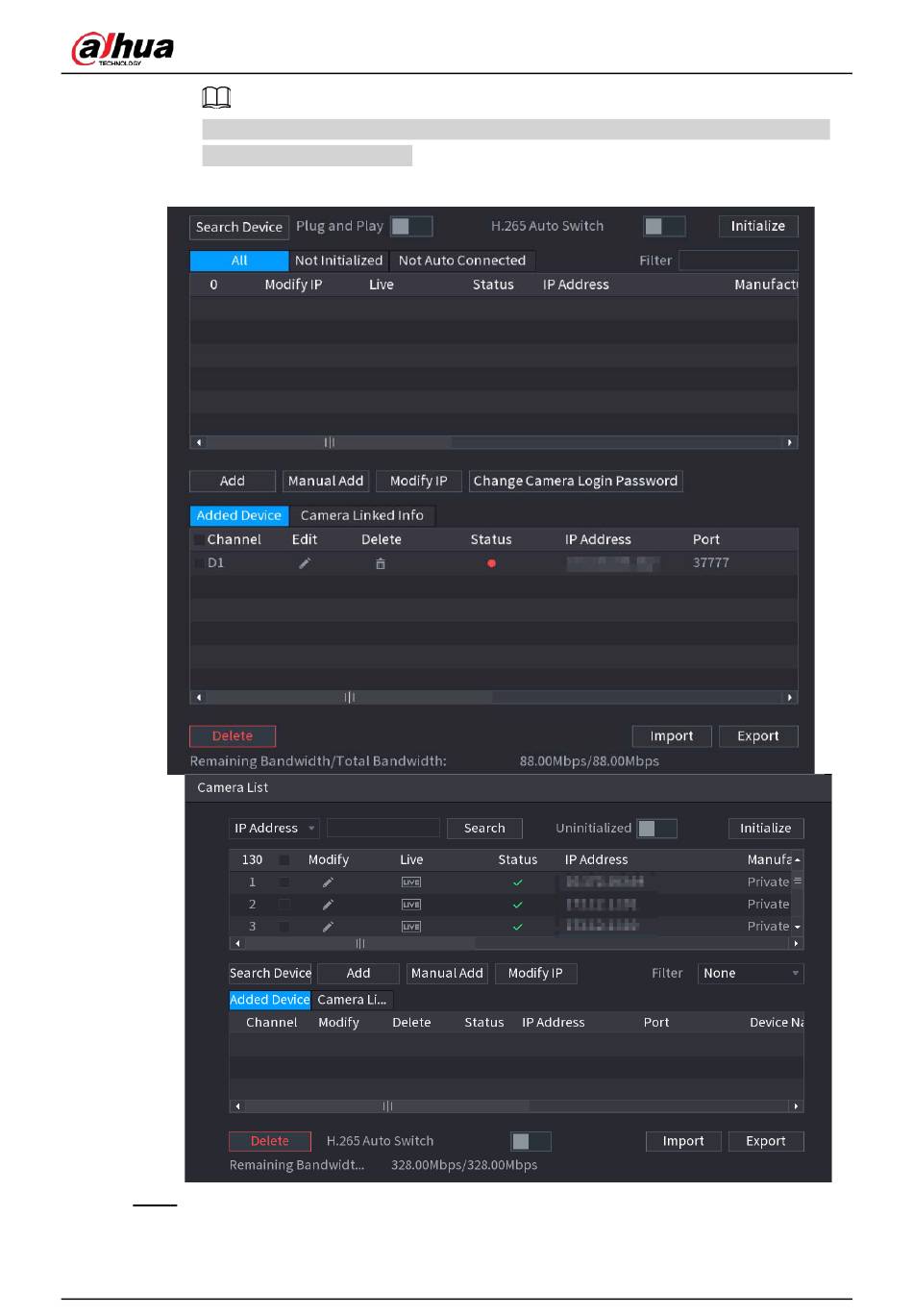Click left arrow of Camera List results scrollbar
Image resolution: width=913 pixels, height=1316 pixels.
(x=237, y=944)
